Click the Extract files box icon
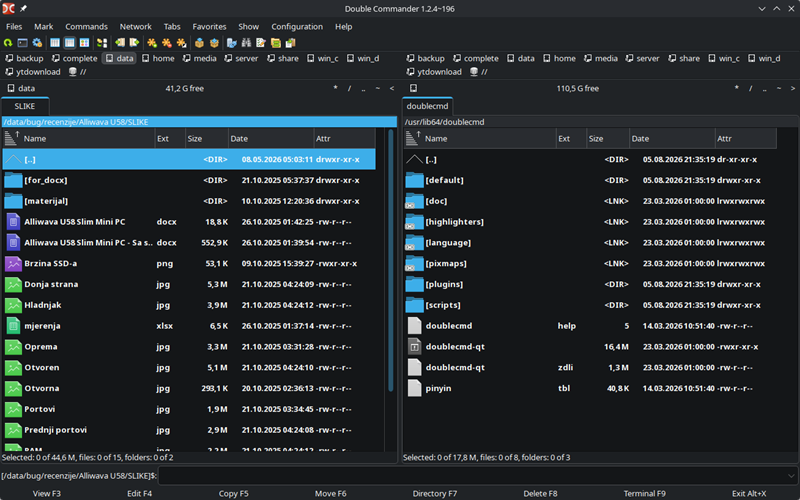Image resolution: width=800 pixels, height=500 pixels. pos(214,43)
